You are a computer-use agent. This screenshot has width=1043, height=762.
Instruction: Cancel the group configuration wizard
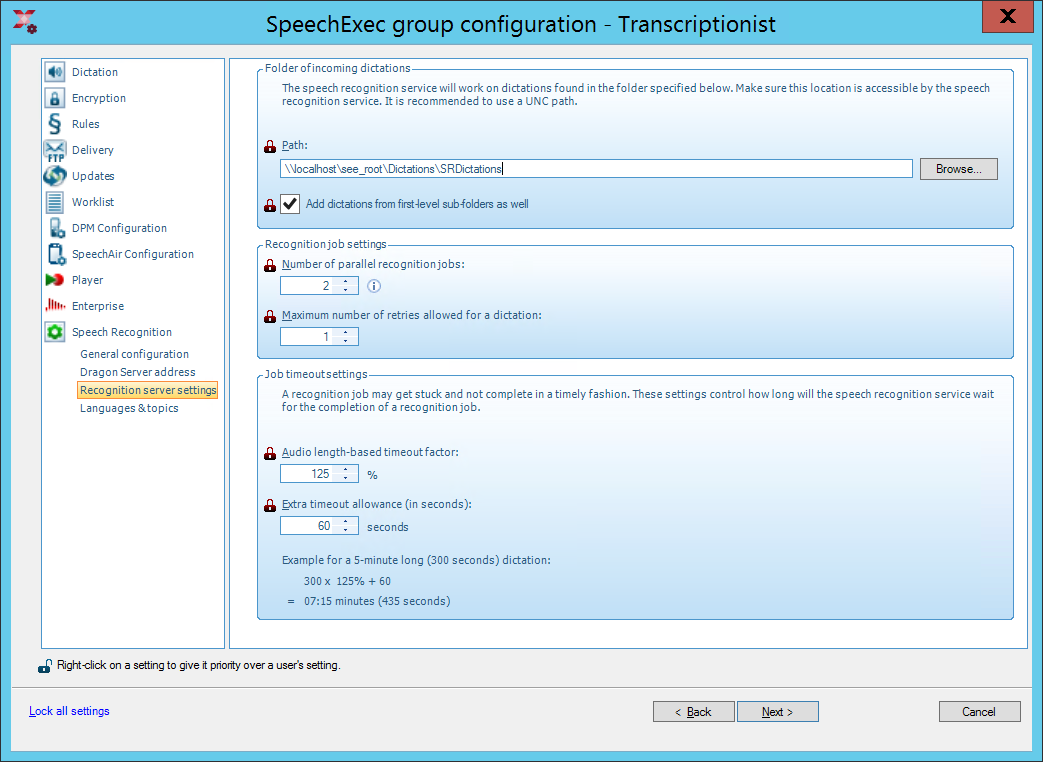coord(979,711)
